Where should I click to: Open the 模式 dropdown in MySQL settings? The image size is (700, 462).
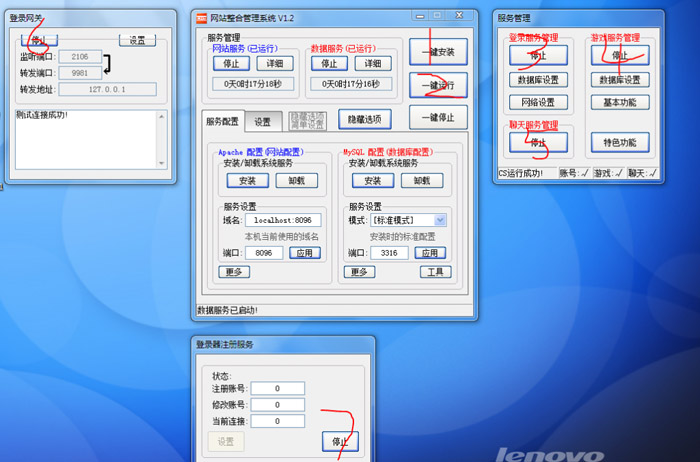(440, 220)
